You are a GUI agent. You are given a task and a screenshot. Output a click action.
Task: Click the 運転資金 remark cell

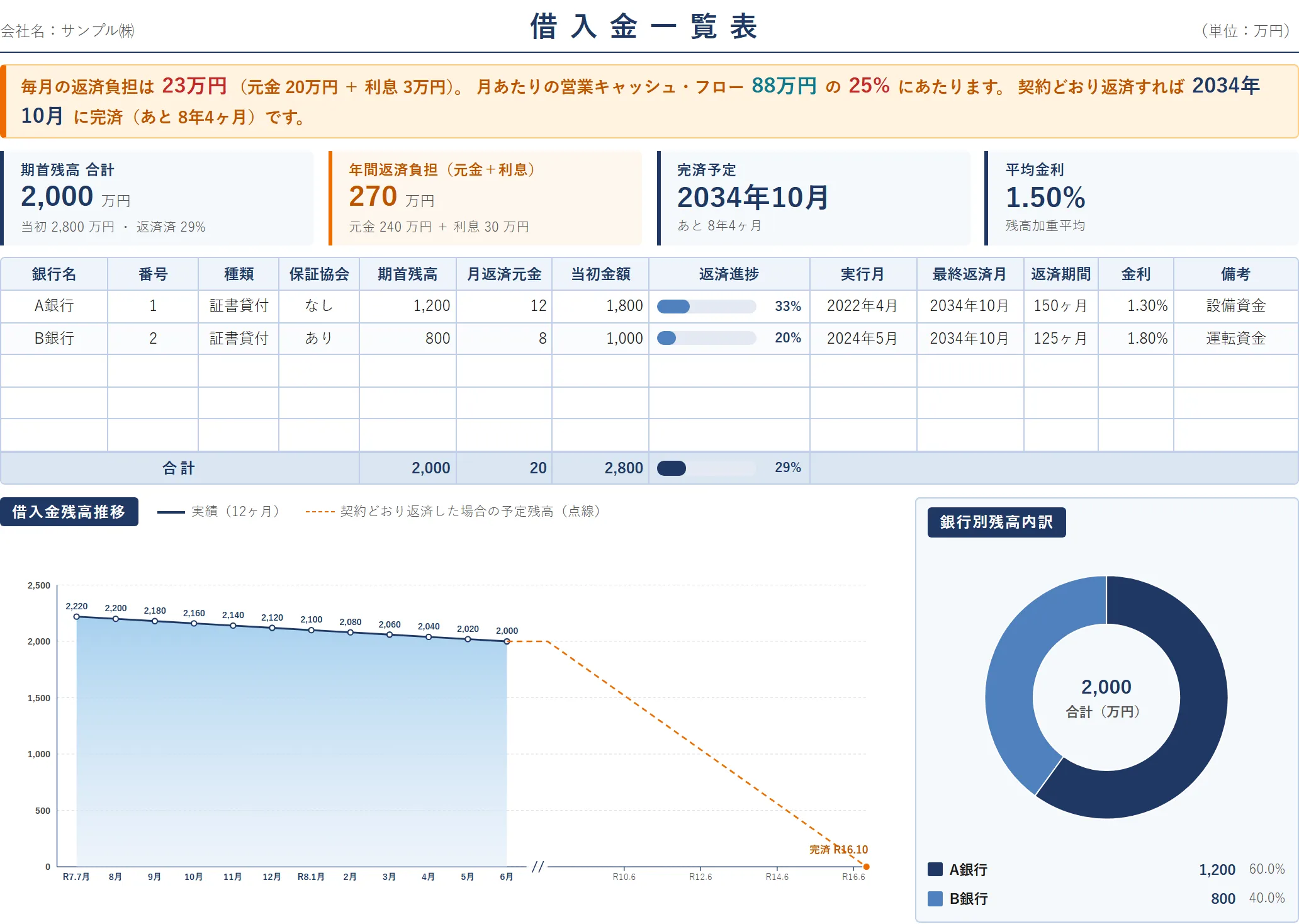1235,339
